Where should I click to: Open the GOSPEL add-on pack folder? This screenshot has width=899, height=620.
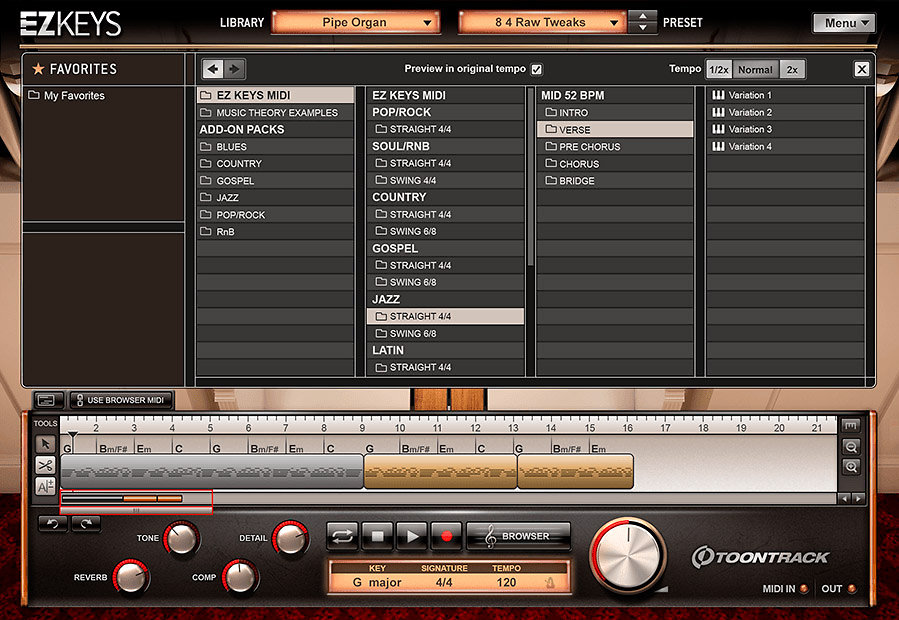[x=275, y=181]
